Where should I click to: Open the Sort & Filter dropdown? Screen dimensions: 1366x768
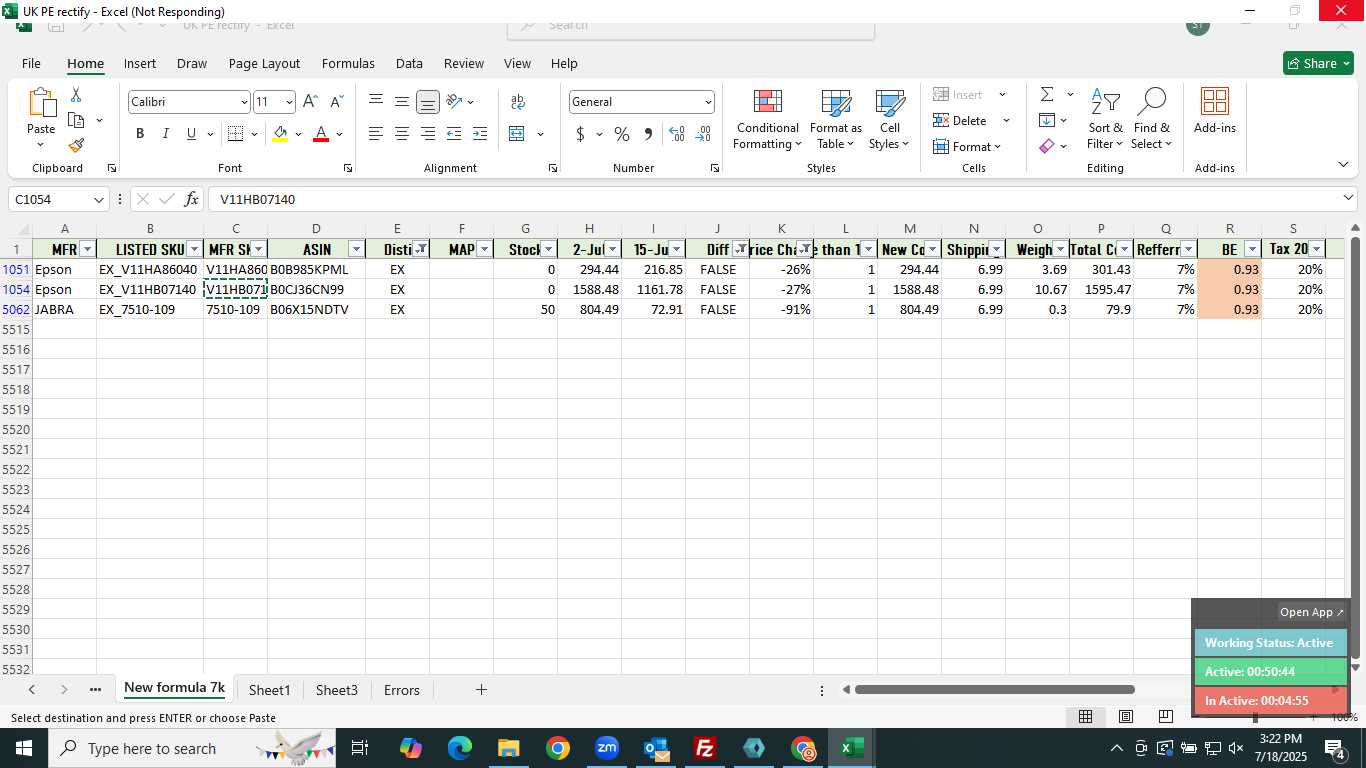point(1105,118)
